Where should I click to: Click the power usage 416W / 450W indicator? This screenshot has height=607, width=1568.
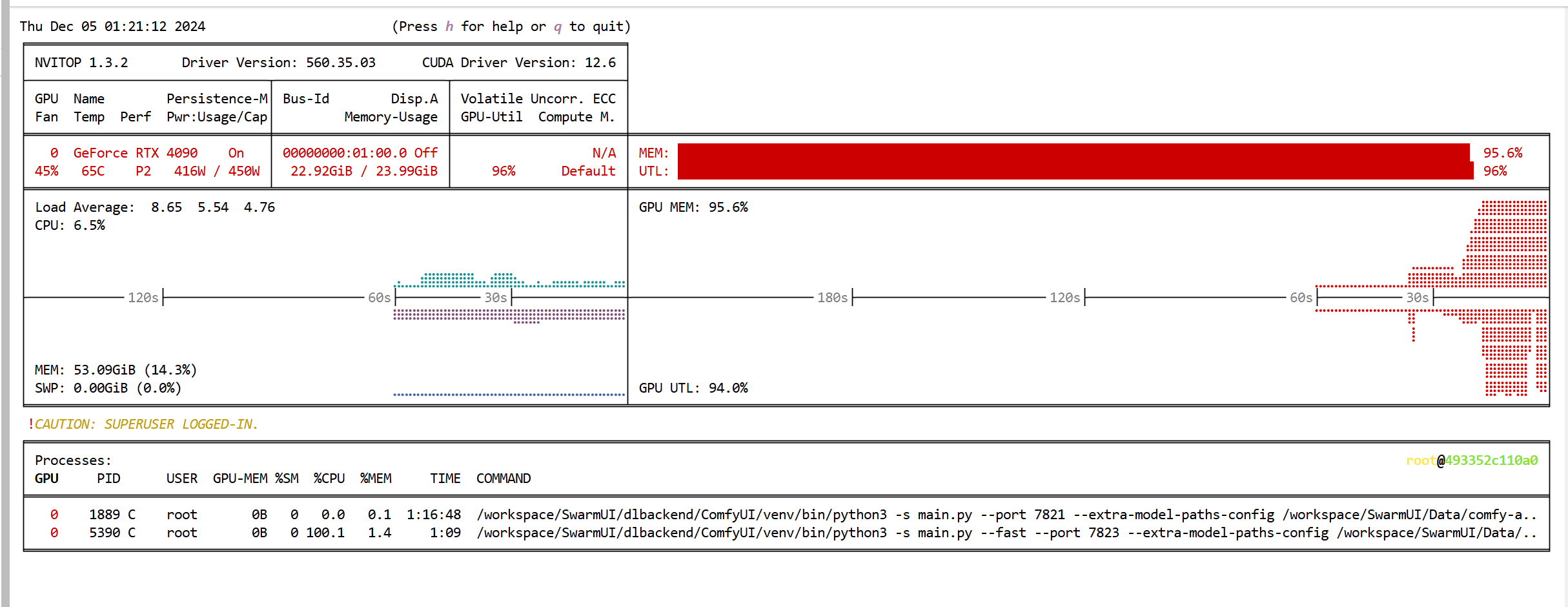click(217, 171)
